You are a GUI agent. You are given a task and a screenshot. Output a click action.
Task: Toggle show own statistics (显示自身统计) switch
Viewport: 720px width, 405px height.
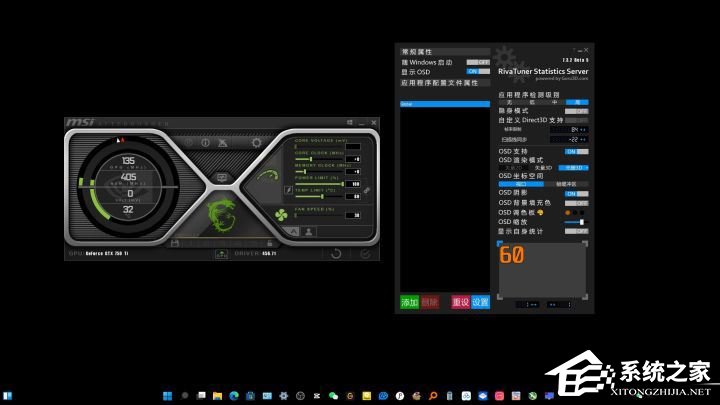pyautogui.click(x=576, y=231)
